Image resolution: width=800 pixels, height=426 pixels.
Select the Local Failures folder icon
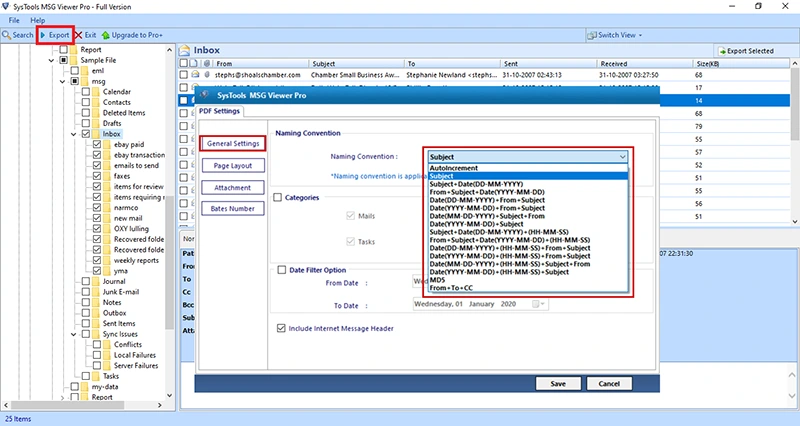[107, 355]
